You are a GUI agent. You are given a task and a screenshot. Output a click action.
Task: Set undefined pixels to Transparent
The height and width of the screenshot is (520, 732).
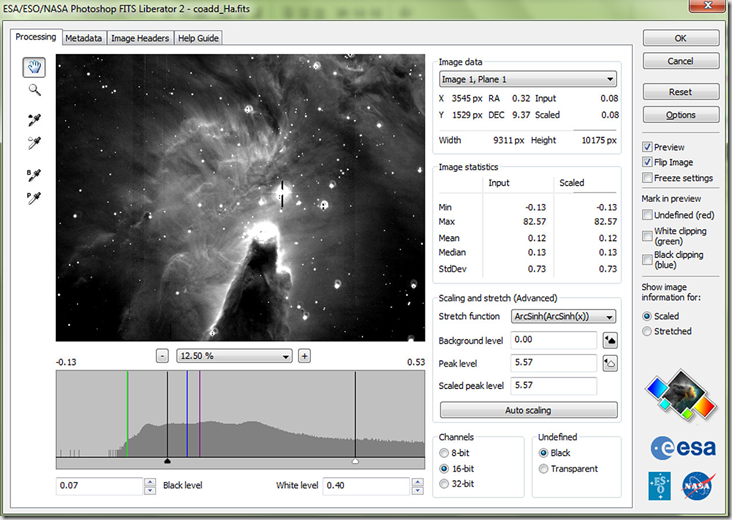(x=543, y=469)
